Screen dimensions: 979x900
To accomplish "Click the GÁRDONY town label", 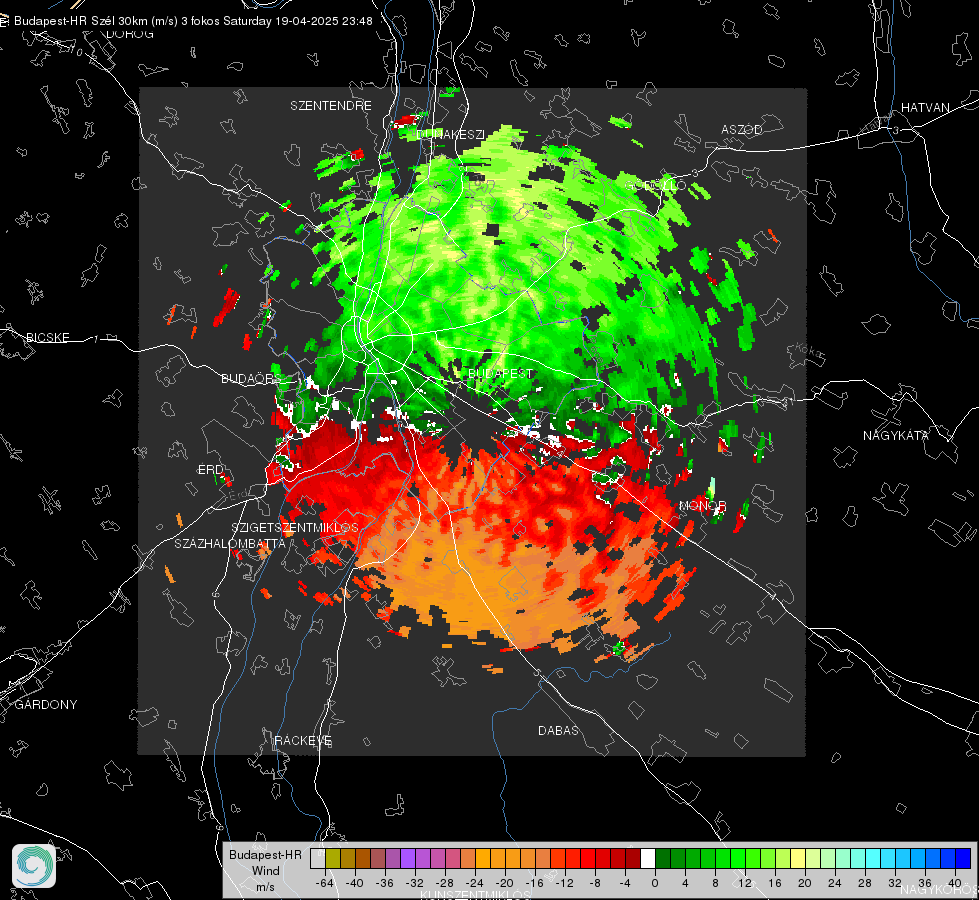I will [x=46, y=705].
